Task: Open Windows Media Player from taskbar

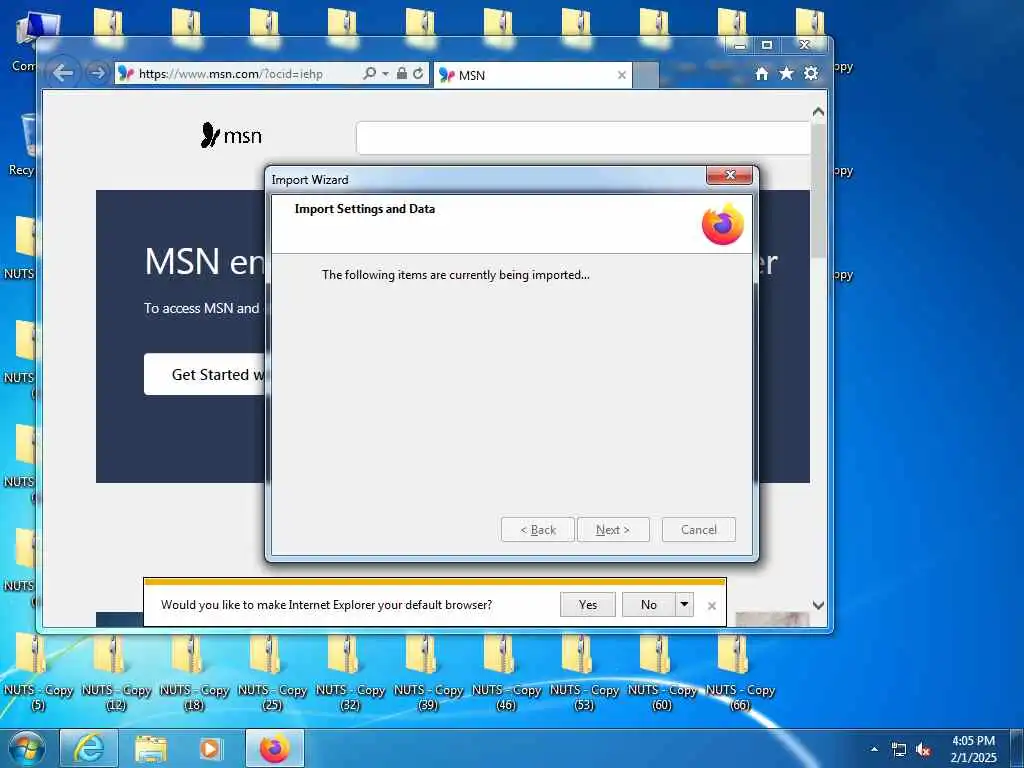Action: coord(210,748)
